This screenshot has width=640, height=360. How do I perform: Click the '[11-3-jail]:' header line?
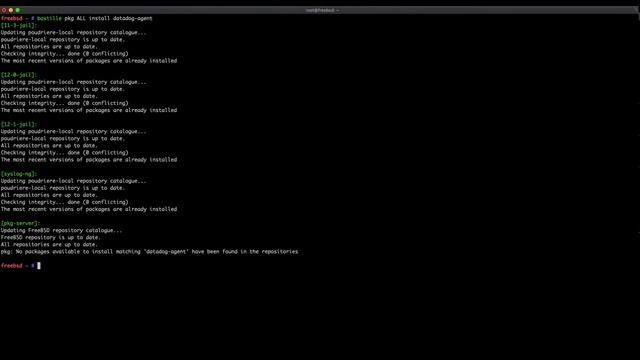pyautogui.click(x=19, y=25)
